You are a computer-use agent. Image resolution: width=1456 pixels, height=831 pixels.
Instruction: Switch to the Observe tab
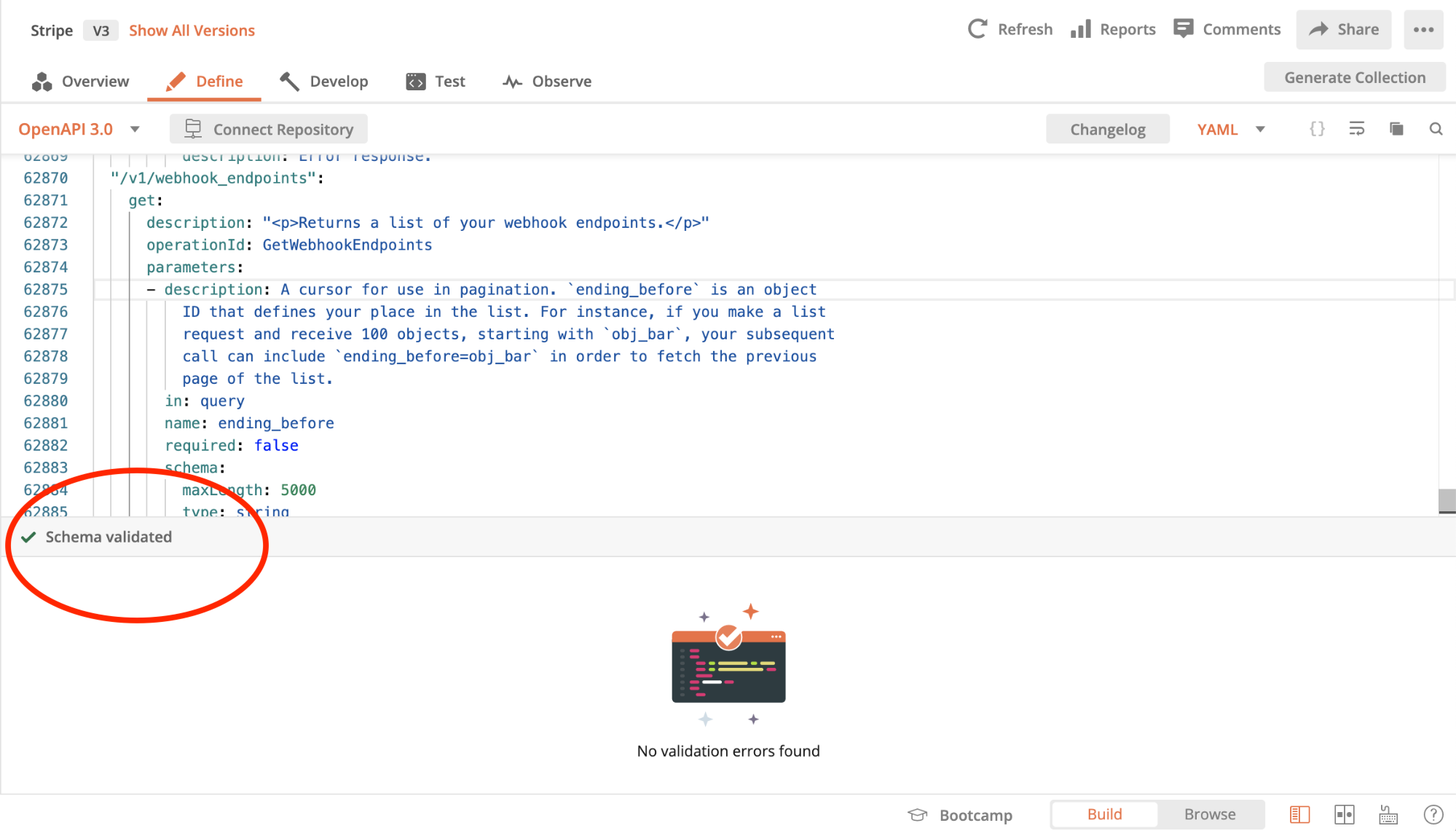click(x=547, y=82)
